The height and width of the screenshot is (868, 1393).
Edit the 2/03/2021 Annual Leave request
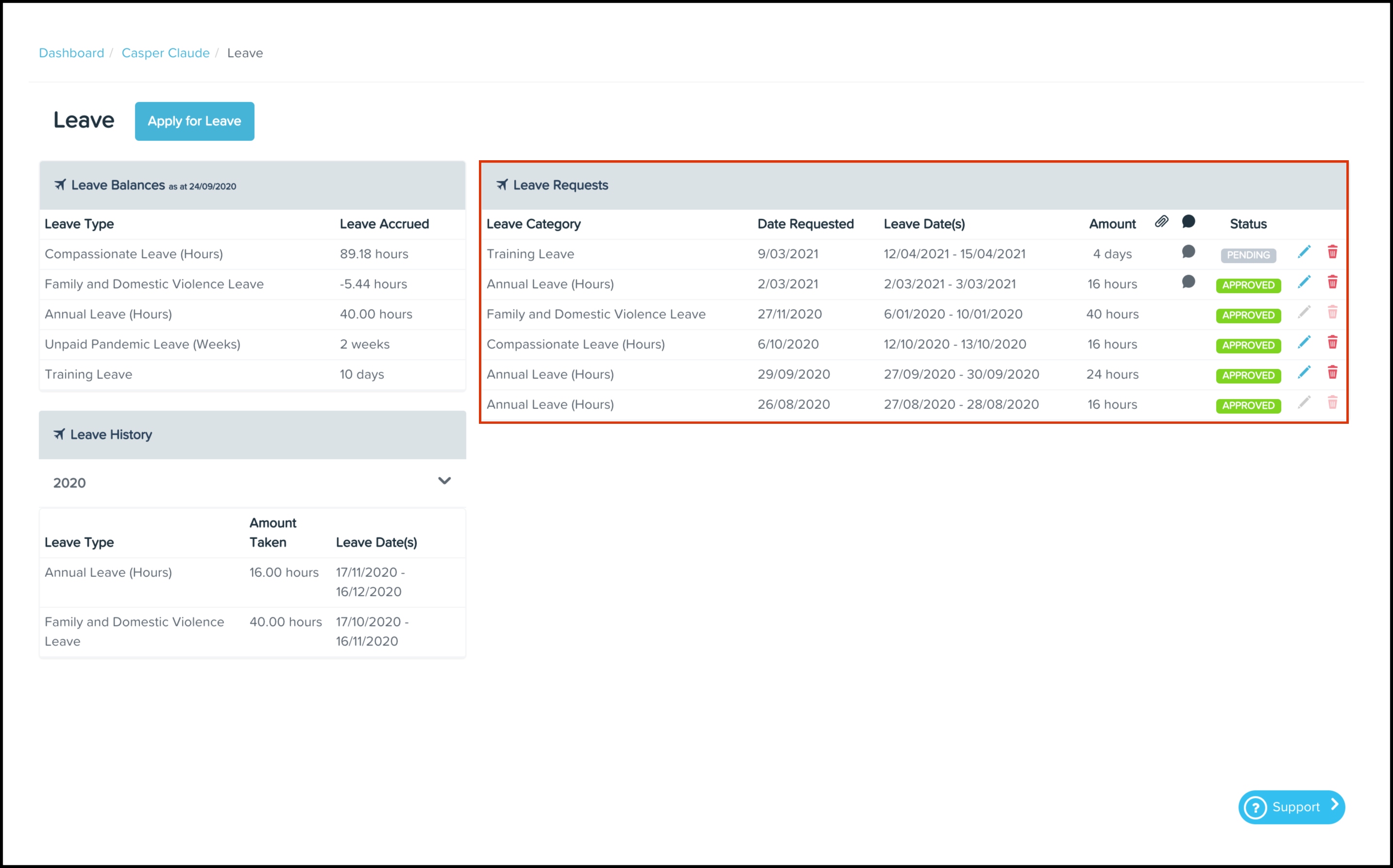[1304, 282]
